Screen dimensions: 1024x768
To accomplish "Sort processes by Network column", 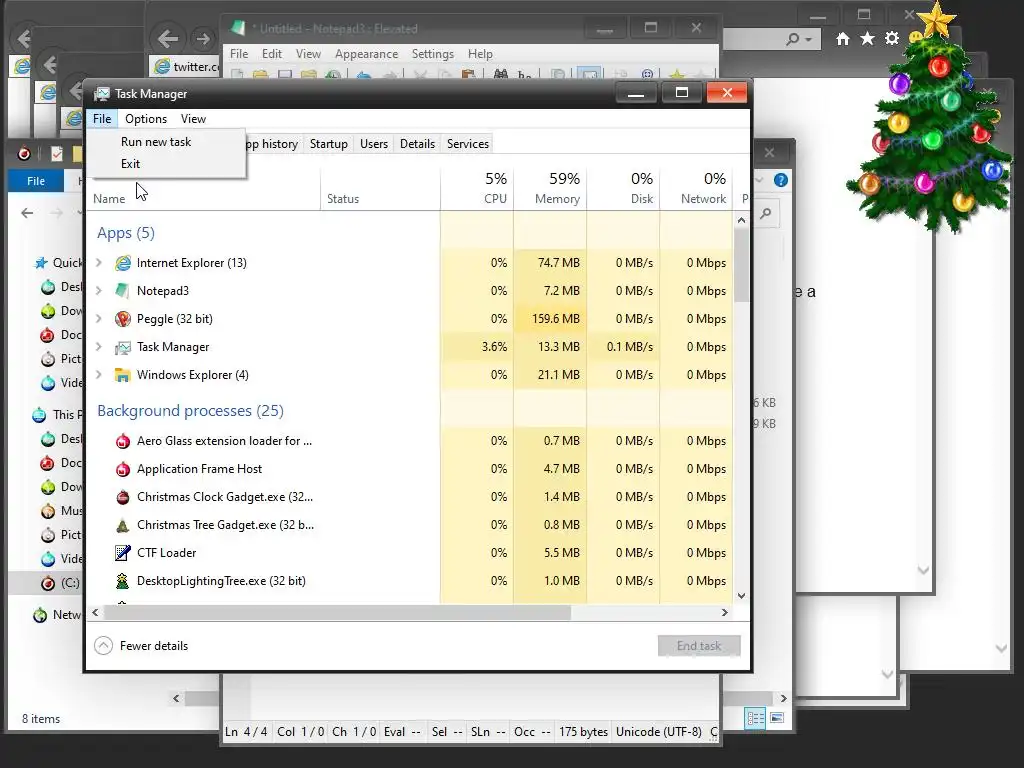I will tap(696, 188).
